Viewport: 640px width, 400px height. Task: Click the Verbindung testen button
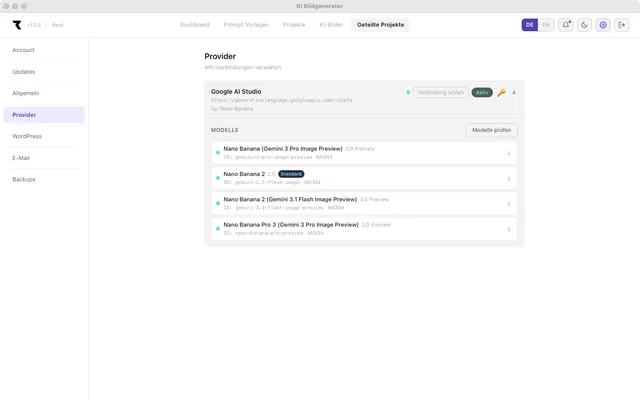[x=440, y=93]
